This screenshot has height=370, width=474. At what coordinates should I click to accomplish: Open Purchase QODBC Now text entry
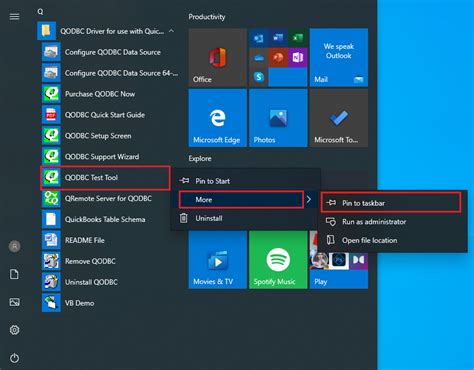(100, 94)
